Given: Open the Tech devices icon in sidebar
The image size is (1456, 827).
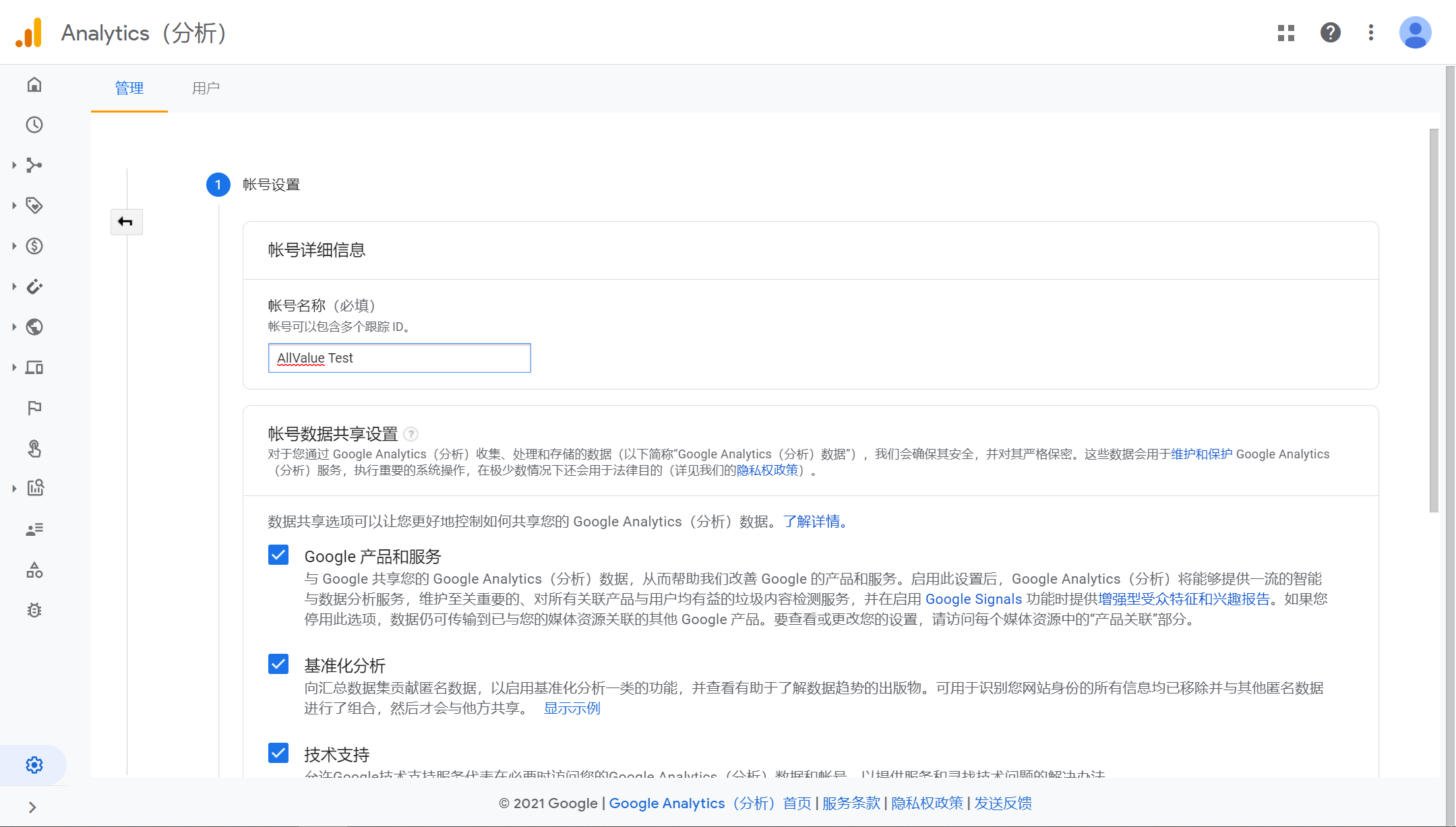Looking at the screenshot, I should pos(34,367).
